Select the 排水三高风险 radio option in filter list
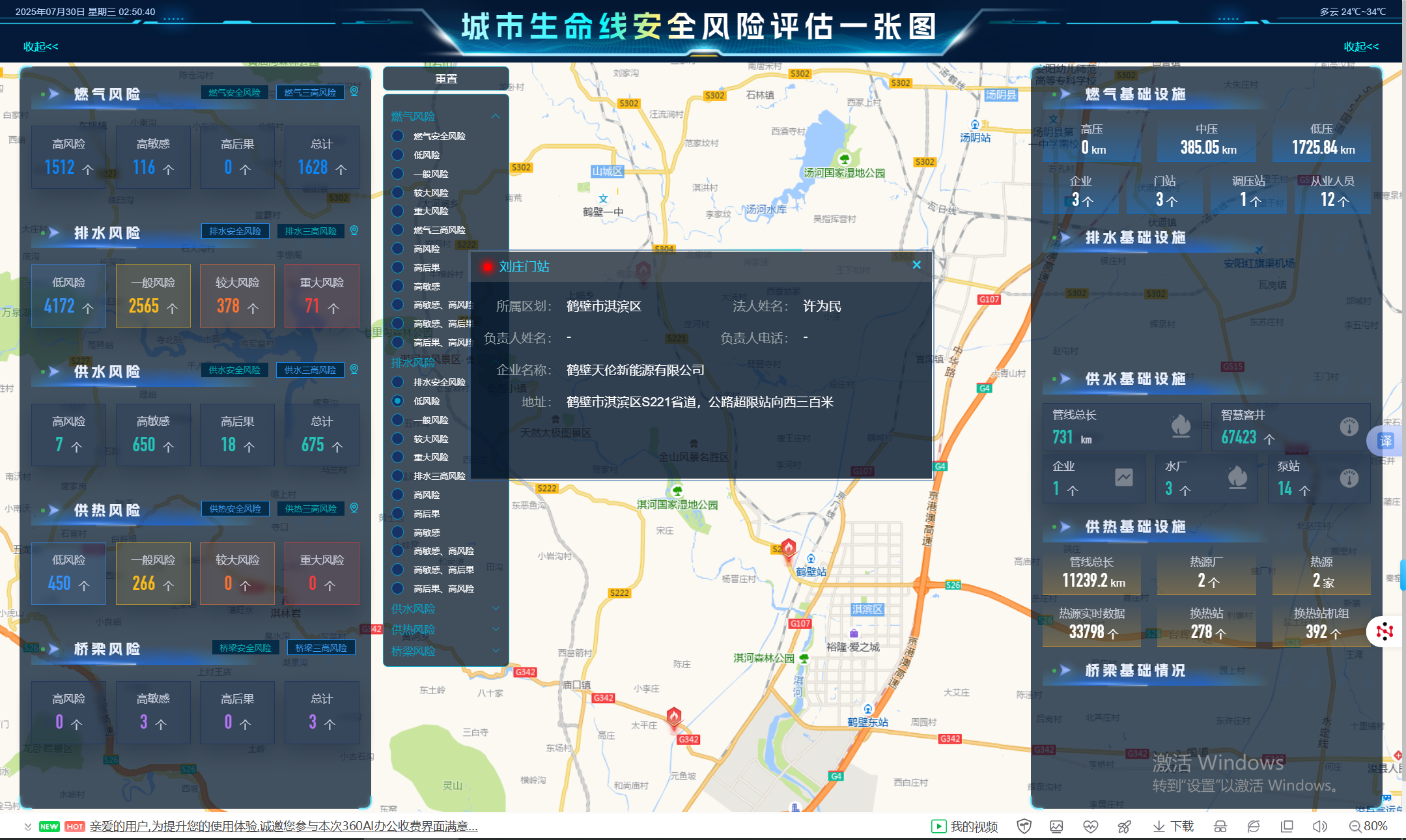 click(398, 476)
